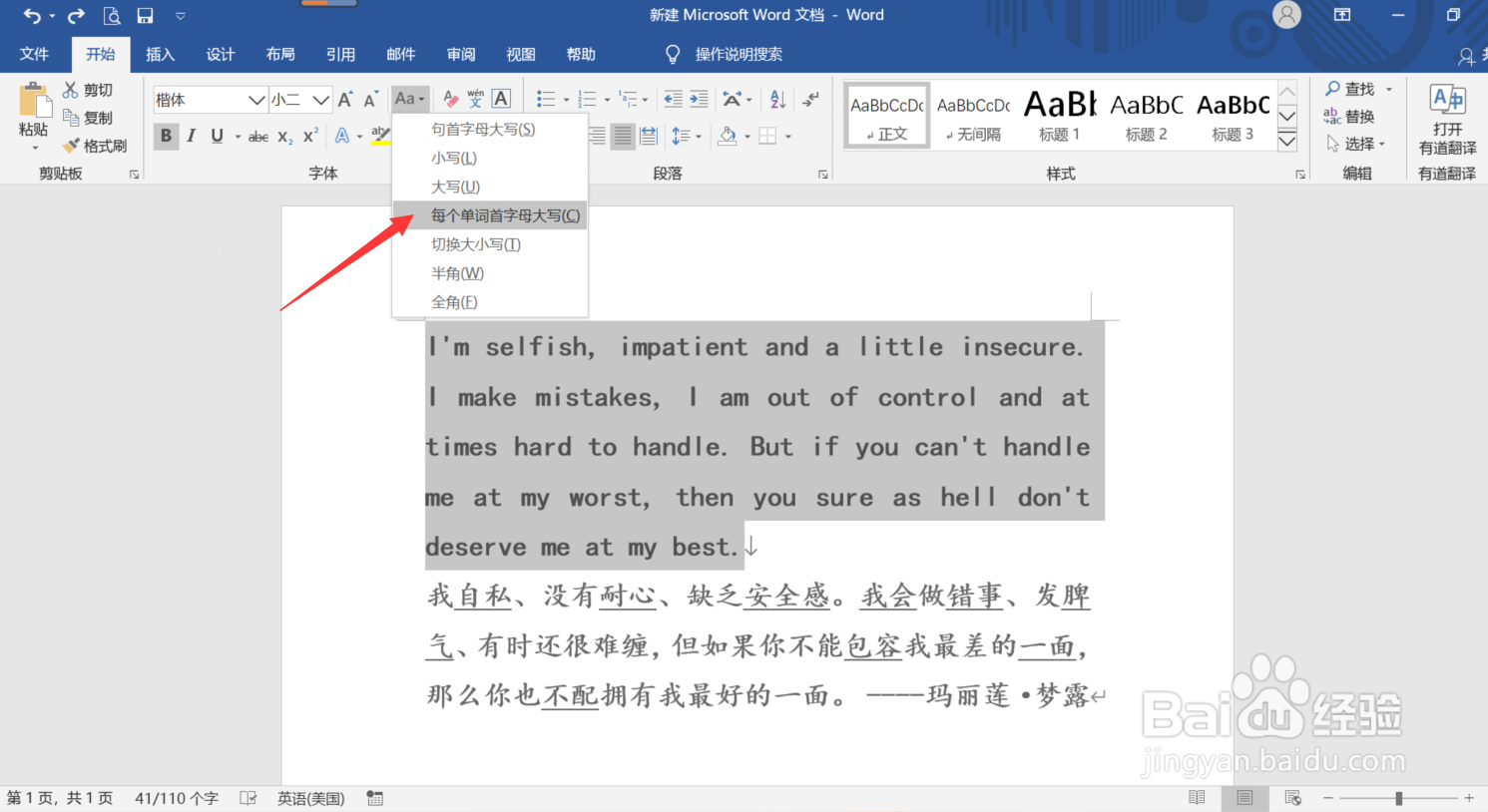The image size is (1488, 812).
Task: Toggle bold formatting
Action: (x=166, y=136)
